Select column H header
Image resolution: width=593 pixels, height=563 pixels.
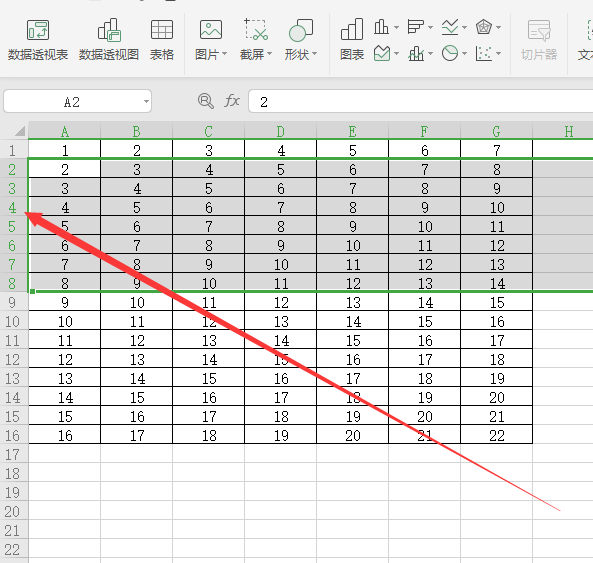pyautogui.click(x=563, y=131)
